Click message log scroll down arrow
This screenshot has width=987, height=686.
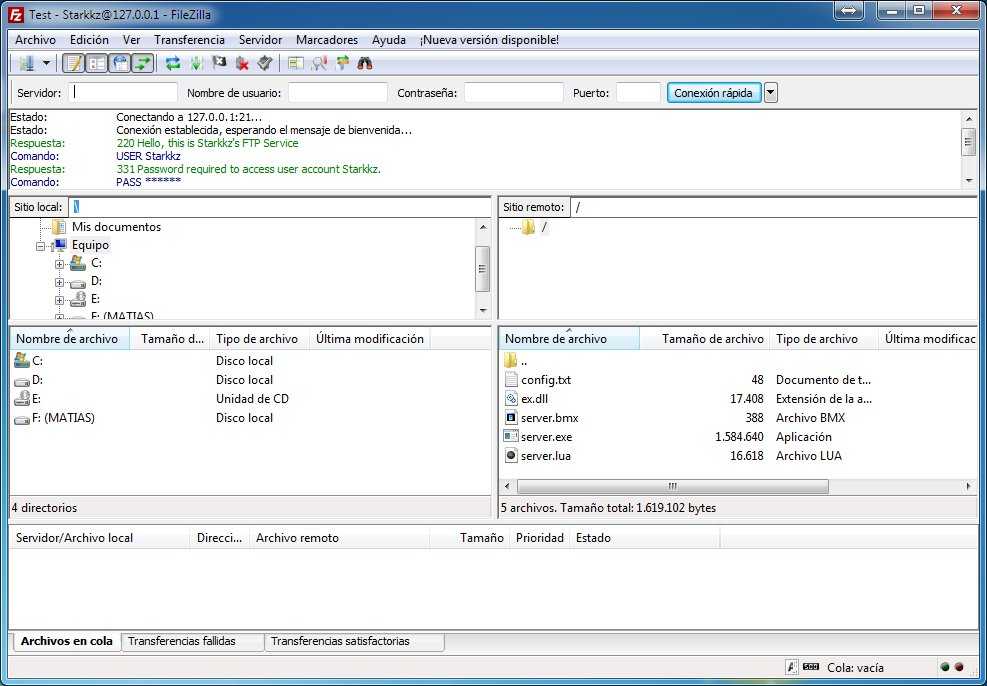pos(969,181)
